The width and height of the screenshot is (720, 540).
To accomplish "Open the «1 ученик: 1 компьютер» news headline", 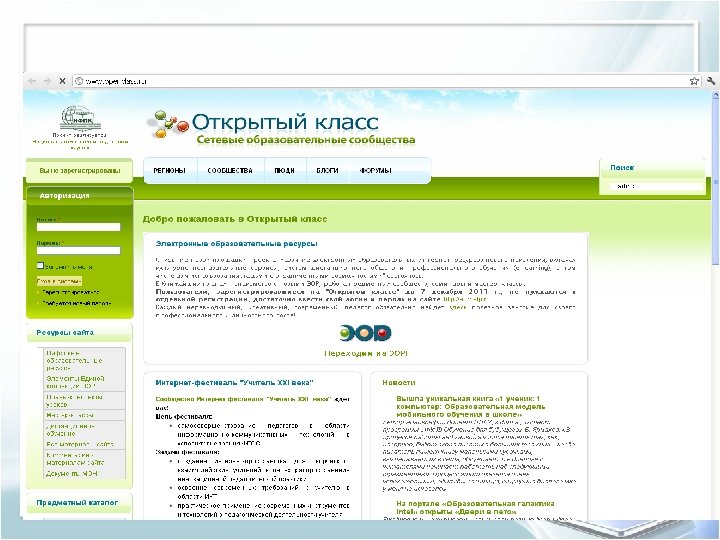I will pyautogui.click(x=471, y=406).
